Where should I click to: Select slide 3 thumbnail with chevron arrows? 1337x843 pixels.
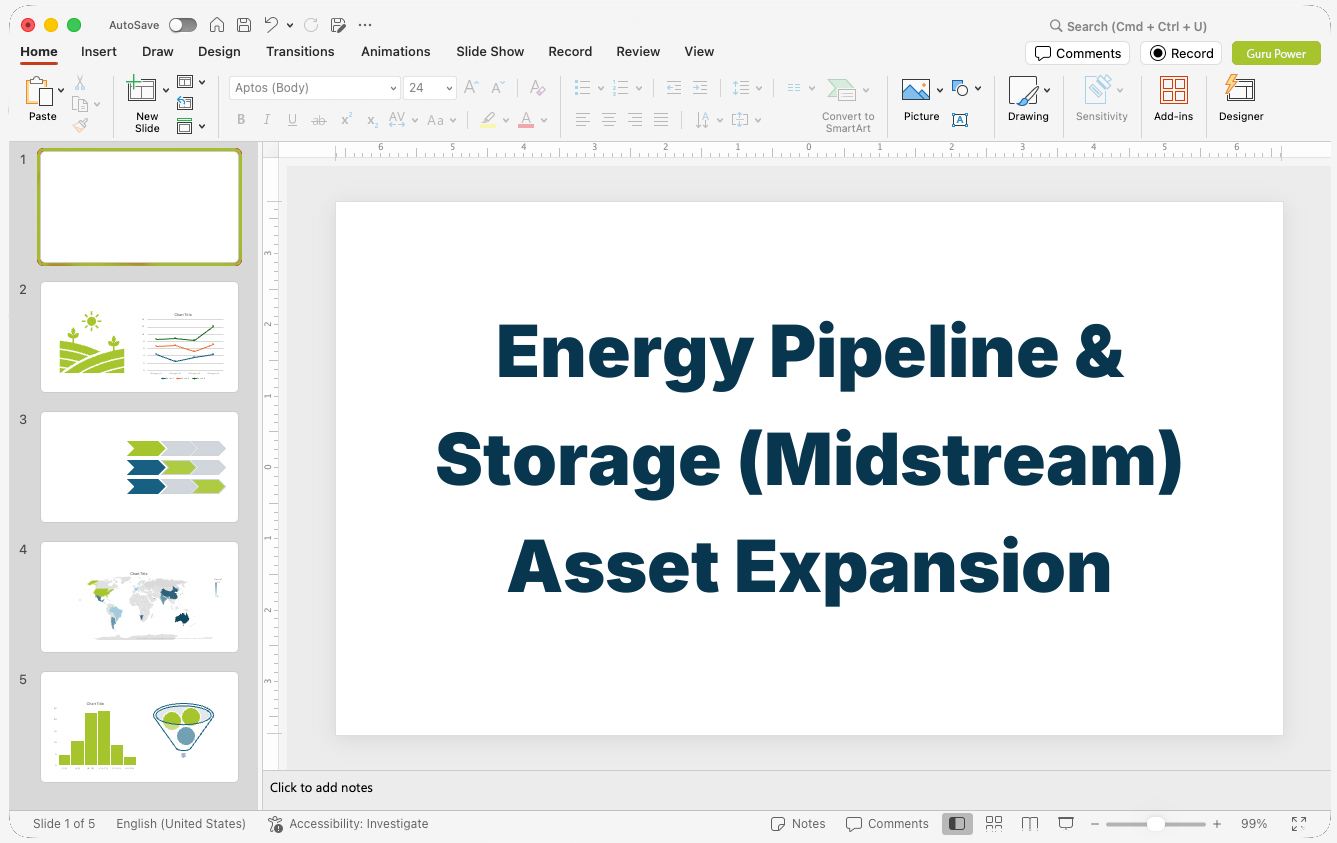coord(139,467)
